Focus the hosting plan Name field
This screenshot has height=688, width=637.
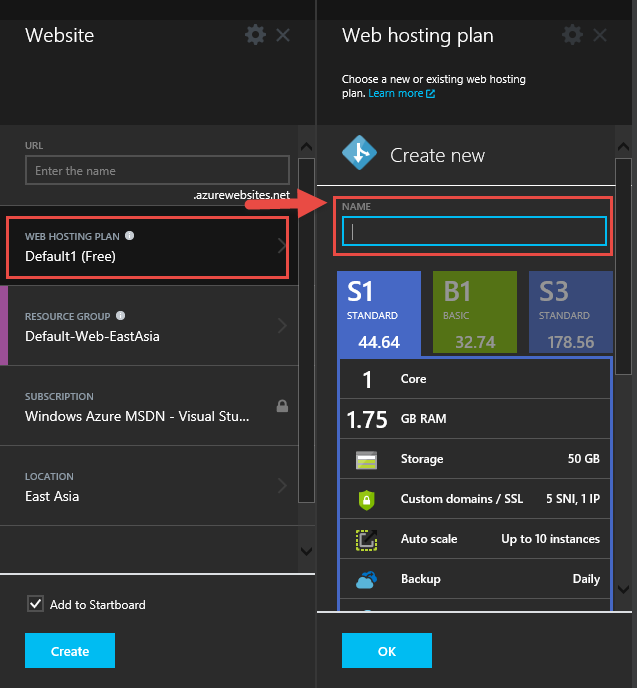click(x=474, y=231)
